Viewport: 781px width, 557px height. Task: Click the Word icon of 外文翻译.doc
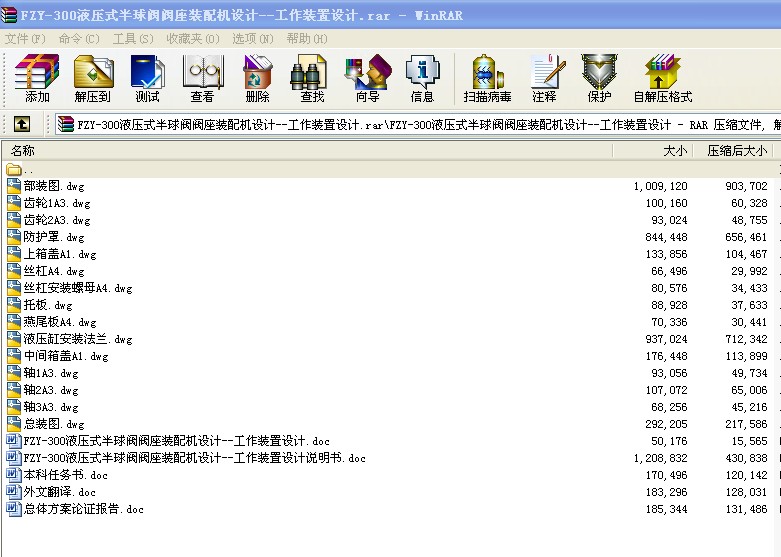tap(14, 492)
